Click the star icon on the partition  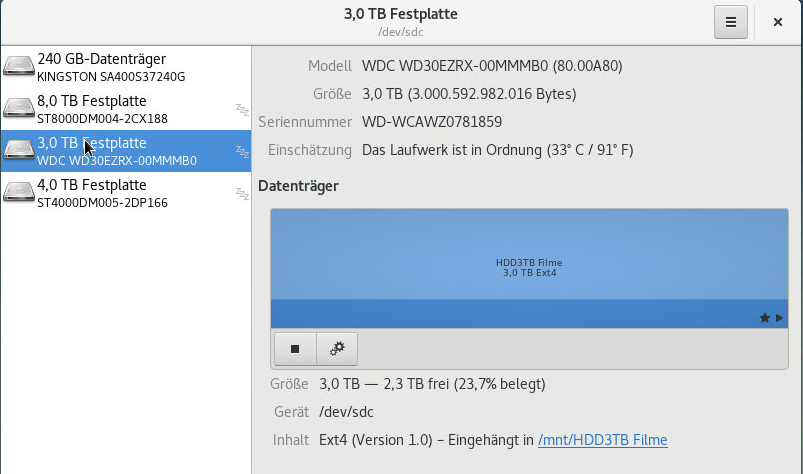click(765, 318)
